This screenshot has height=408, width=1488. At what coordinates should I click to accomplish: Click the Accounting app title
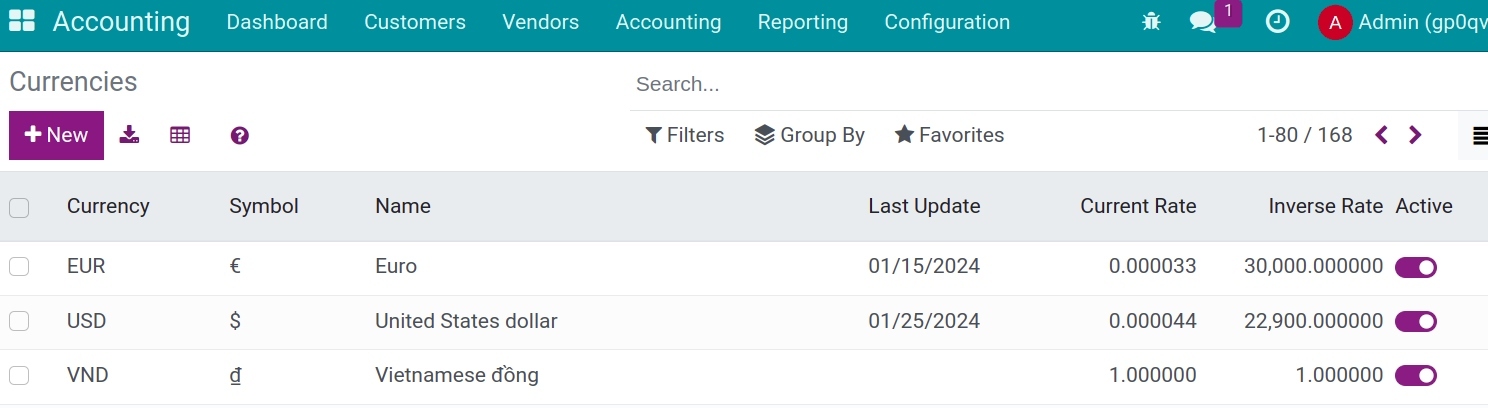coord(121,22)
